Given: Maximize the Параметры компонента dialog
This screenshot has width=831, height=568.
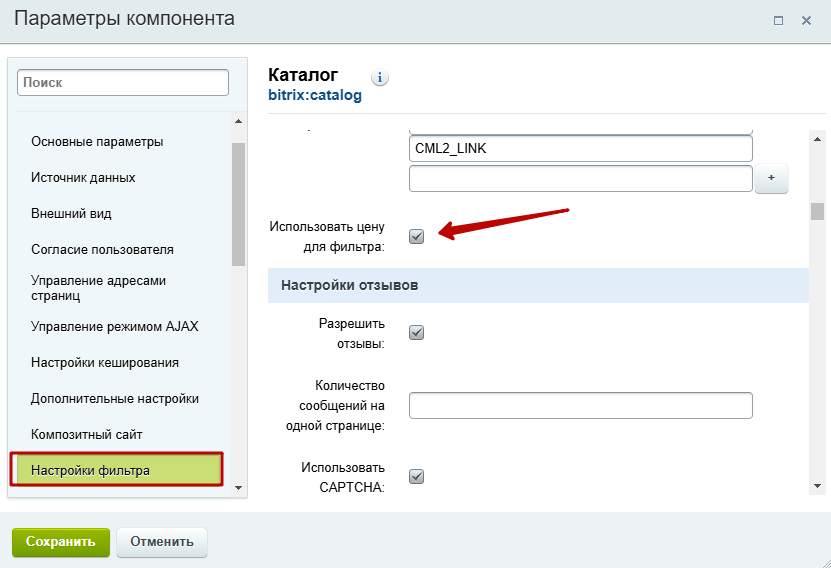Looking at the screenshot, I should pyautogui.click(x=778, y=21).
